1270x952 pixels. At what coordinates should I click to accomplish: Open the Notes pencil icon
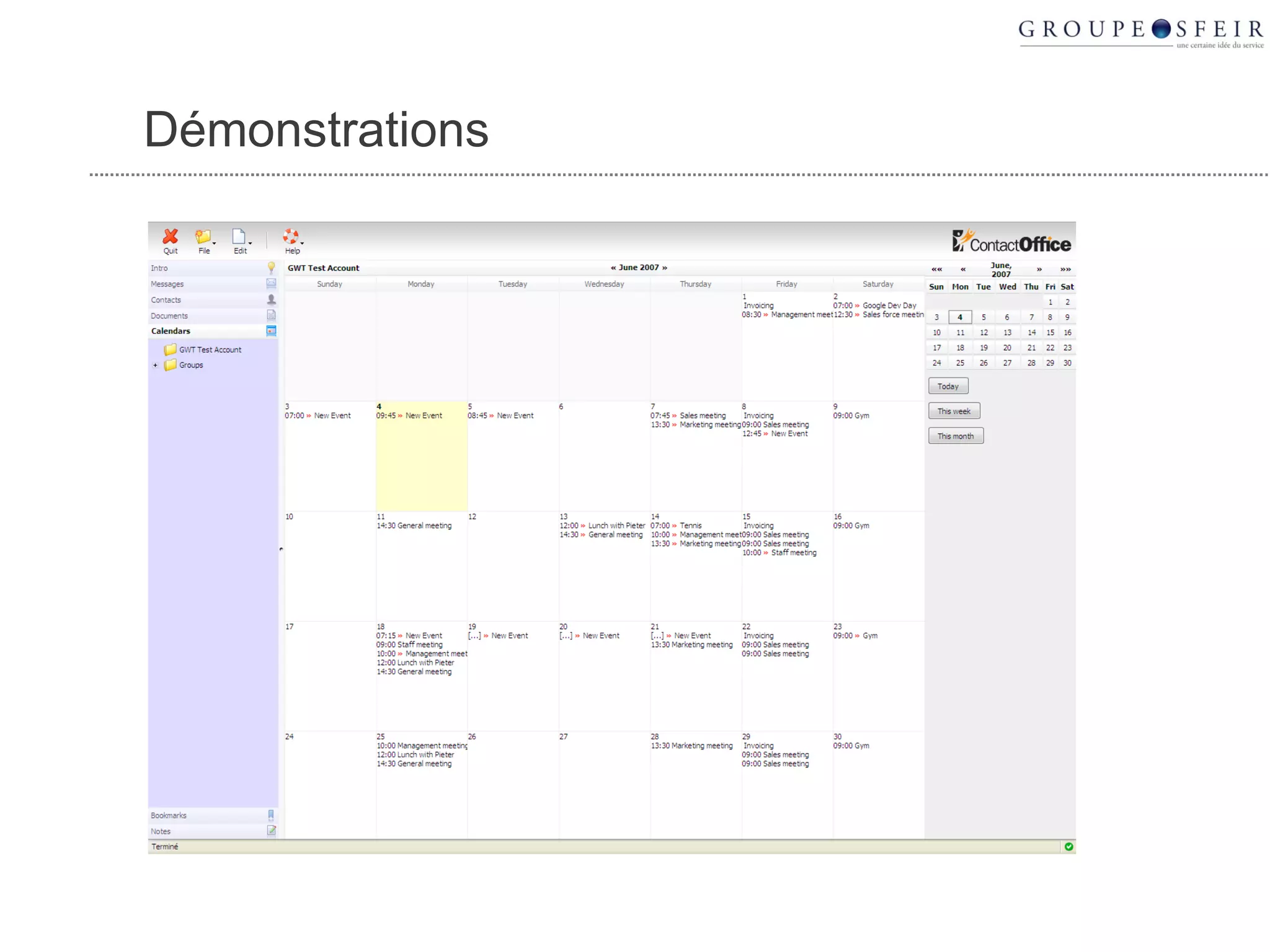point(271,831)
